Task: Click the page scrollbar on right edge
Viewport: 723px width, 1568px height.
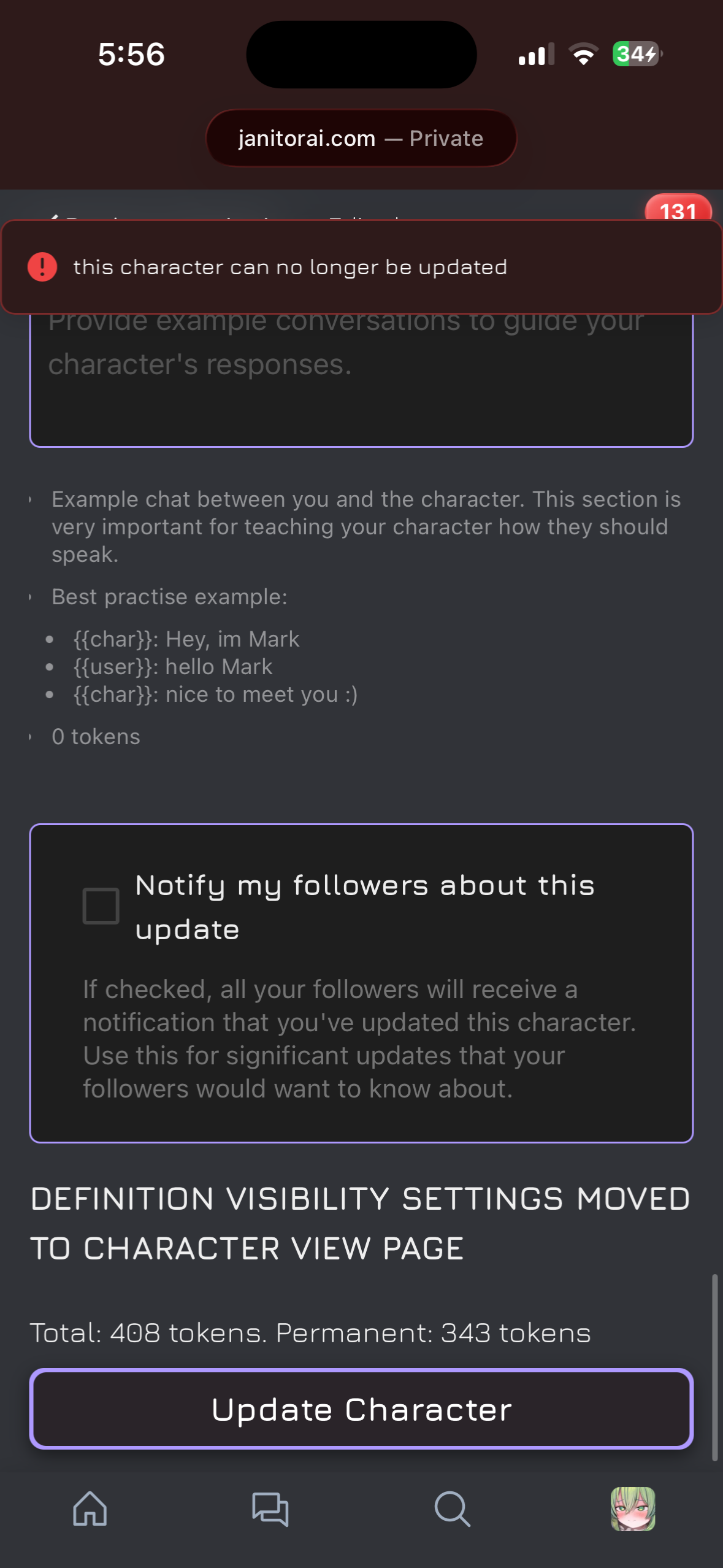Action: pyautogui.click(x=714, y=1367)
